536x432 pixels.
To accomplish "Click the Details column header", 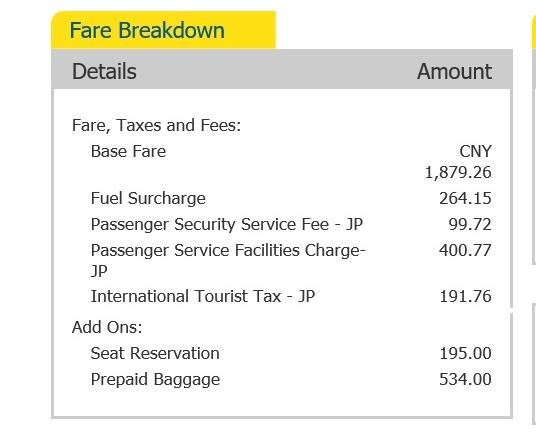I will pos(104,71).
